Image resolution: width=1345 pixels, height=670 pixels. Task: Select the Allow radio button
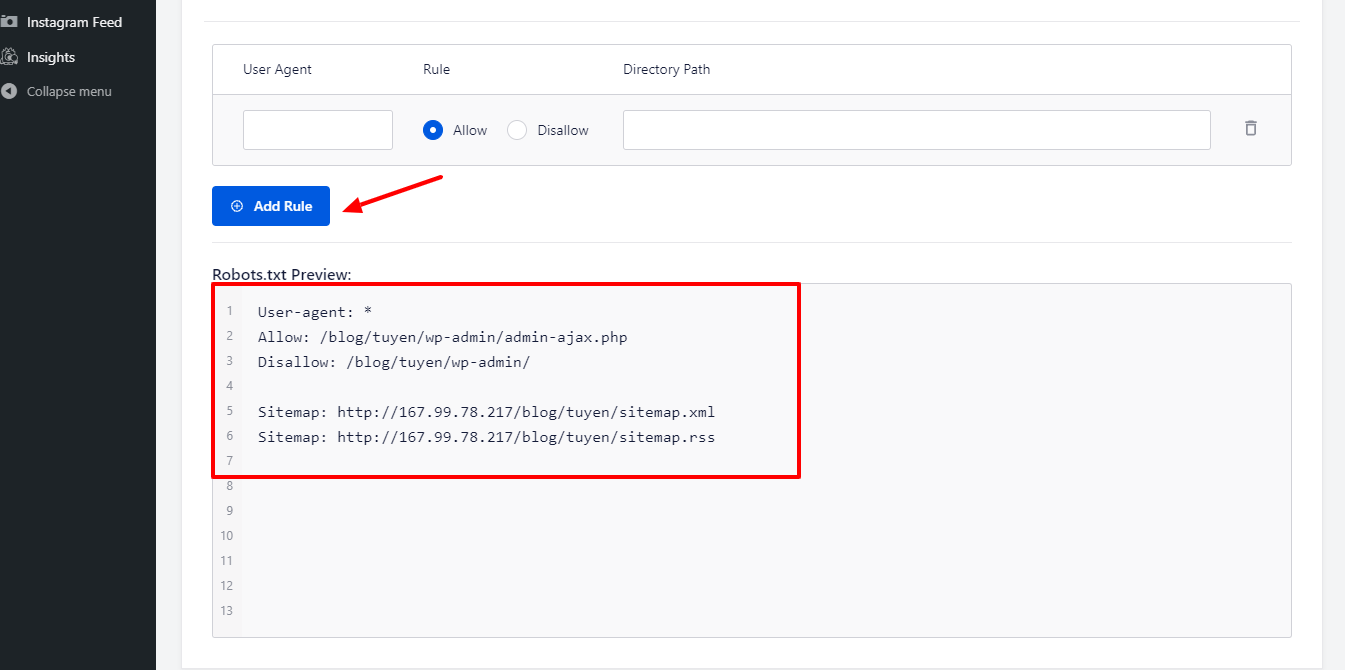click(x=432, y=129)
